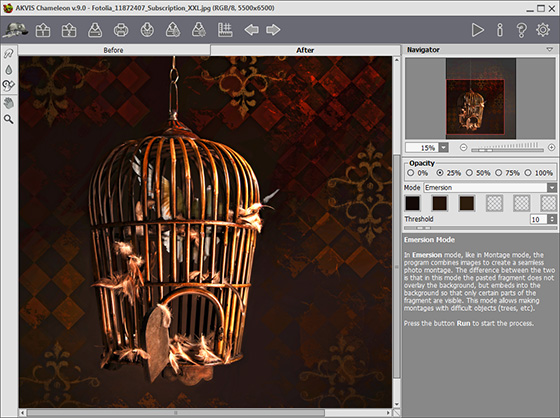
Task: Click the third brown color swatch
Action: (467, 203)
